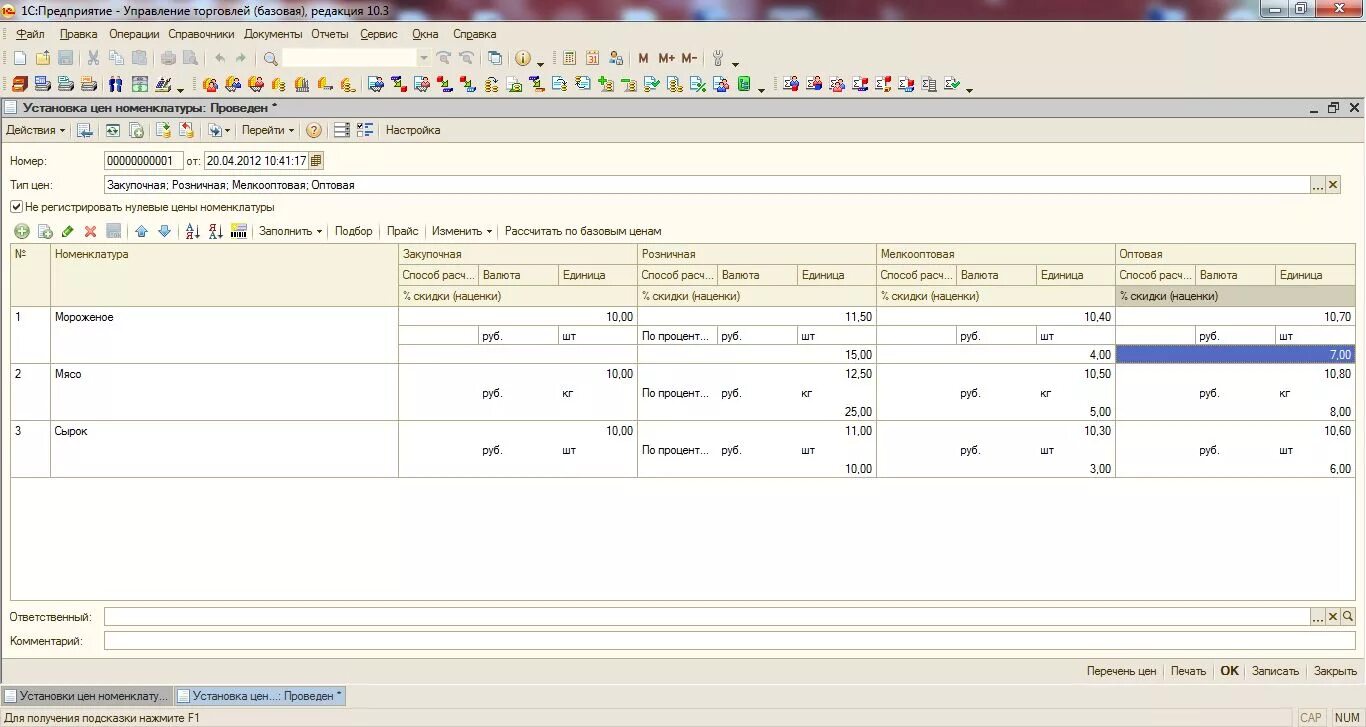Expand the Заполнить dropdown

[291, 231]
